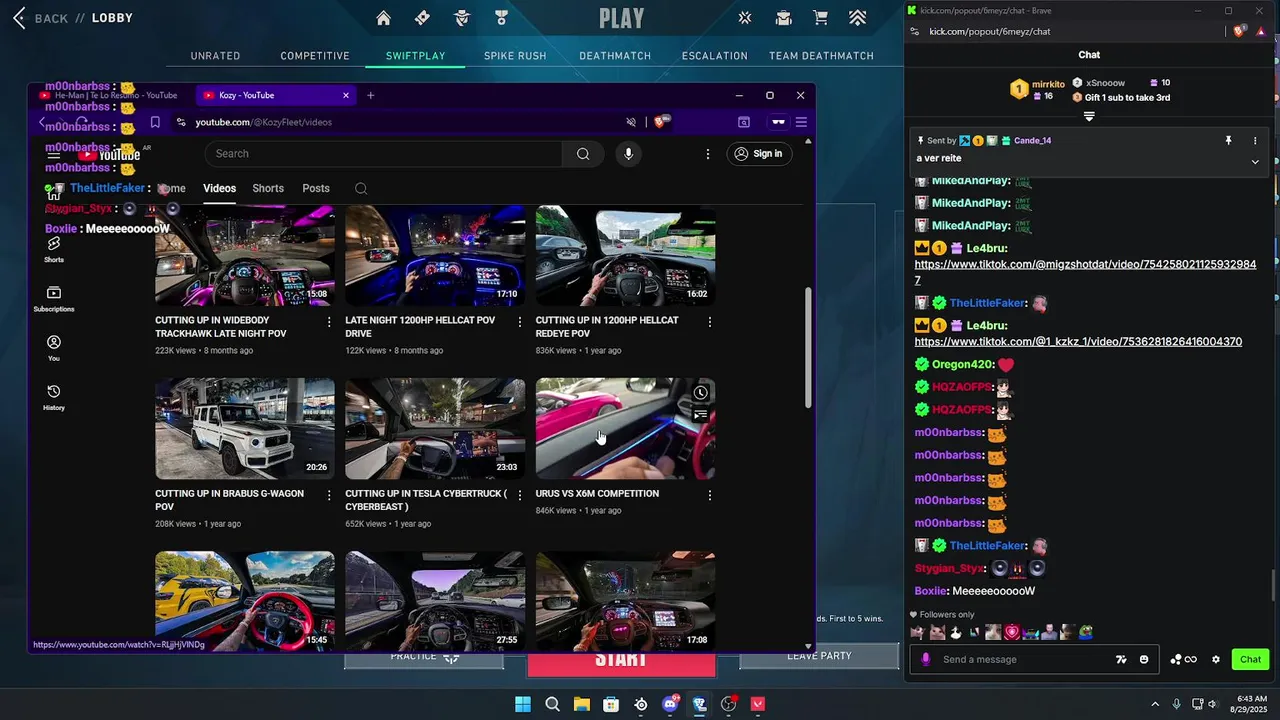Click the youtube.com address bar

pyautogui.click(x=400, y=122)
